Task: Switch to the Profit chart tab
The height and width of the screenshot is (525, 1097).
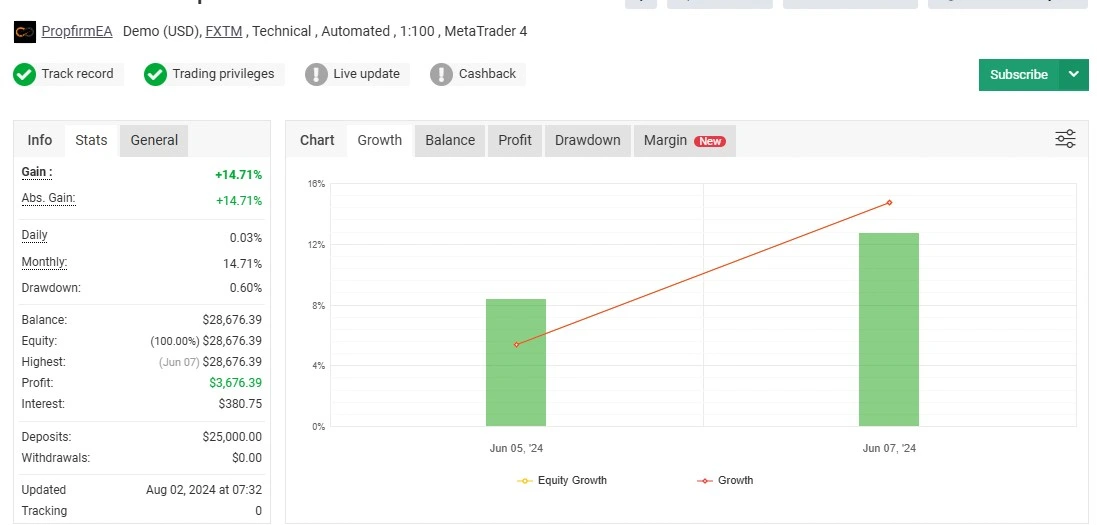Action: click(x=515, y=140)
